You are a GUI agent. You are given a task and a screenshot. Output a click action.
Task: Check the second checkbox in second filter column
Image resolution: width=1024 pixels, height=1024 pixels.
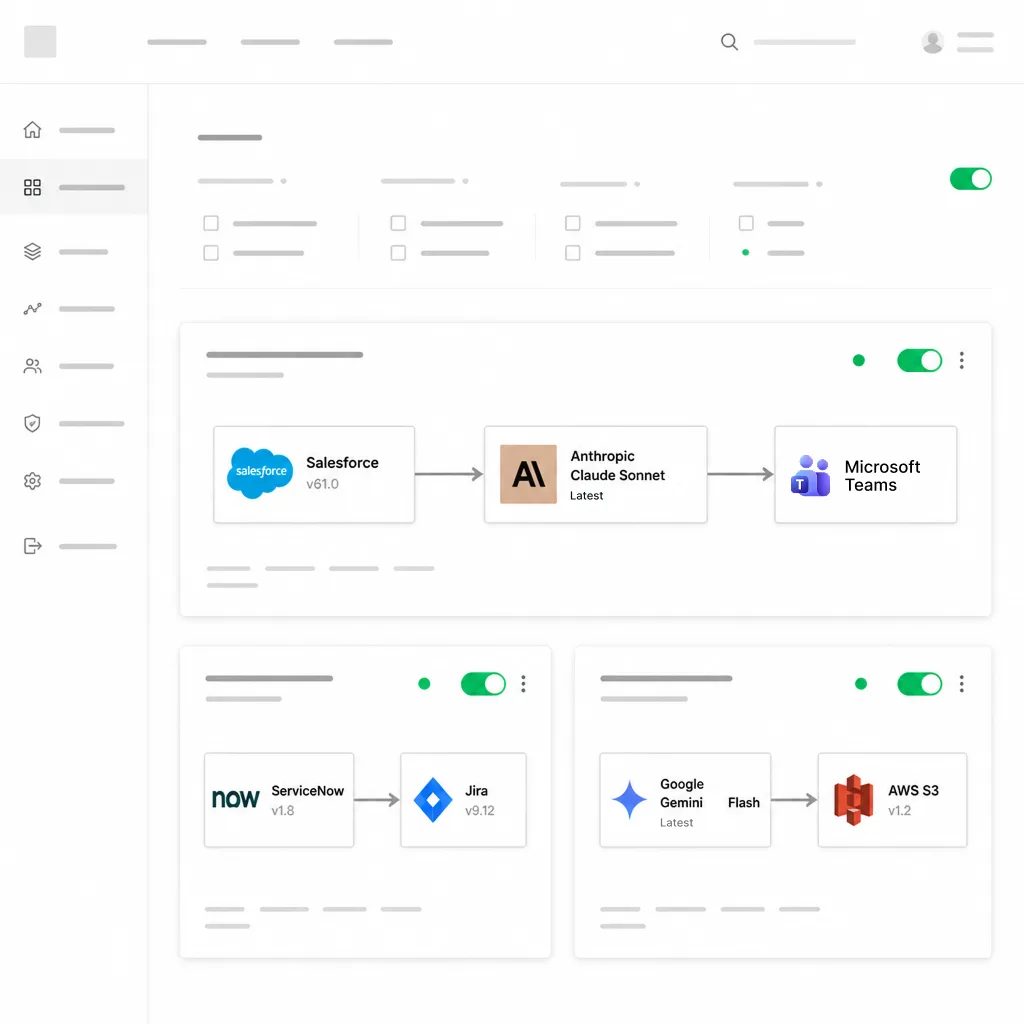click(398, 253)
